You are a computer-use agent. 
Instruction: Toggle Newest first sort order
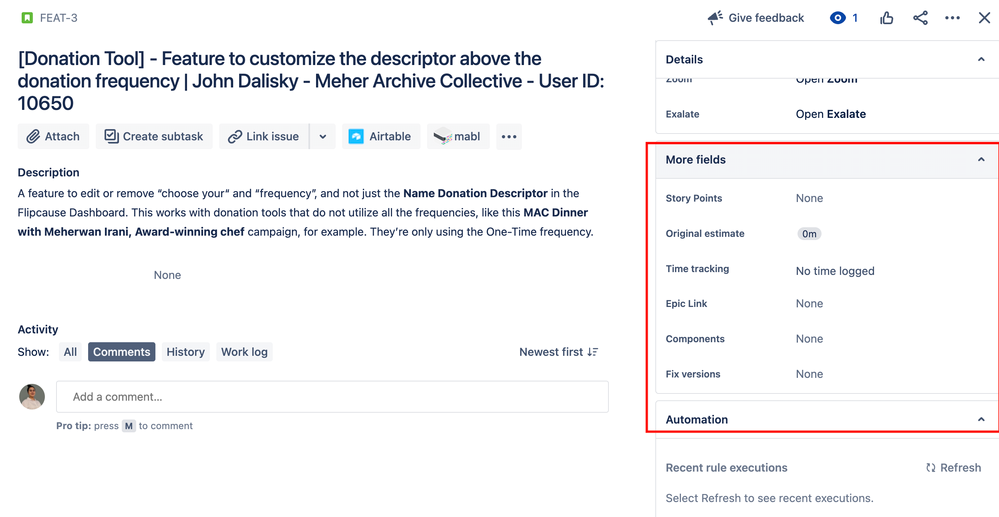click(559, 352)
